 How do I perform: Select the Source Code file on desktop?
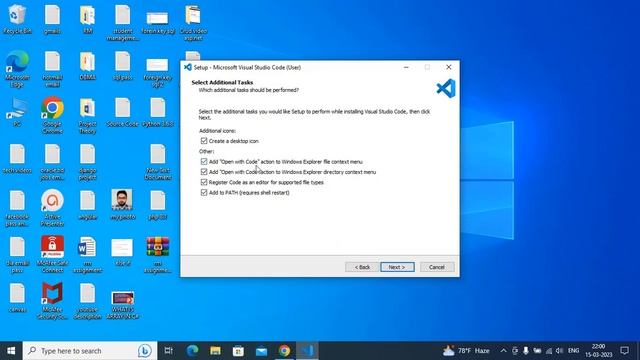pos(122,112)
